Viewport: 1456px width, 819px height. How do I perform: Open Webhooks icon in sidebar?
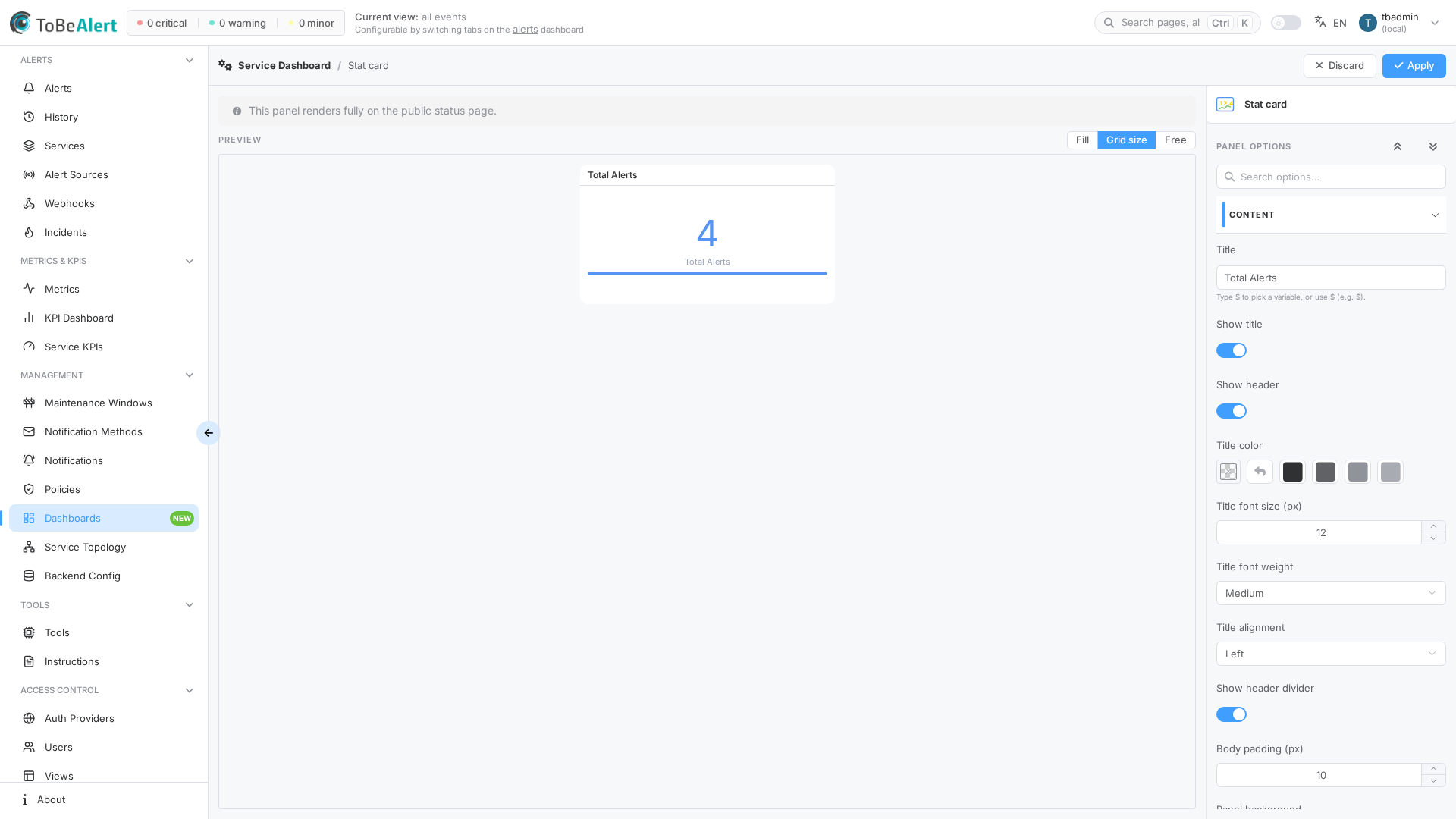click(x=29, y=203)
